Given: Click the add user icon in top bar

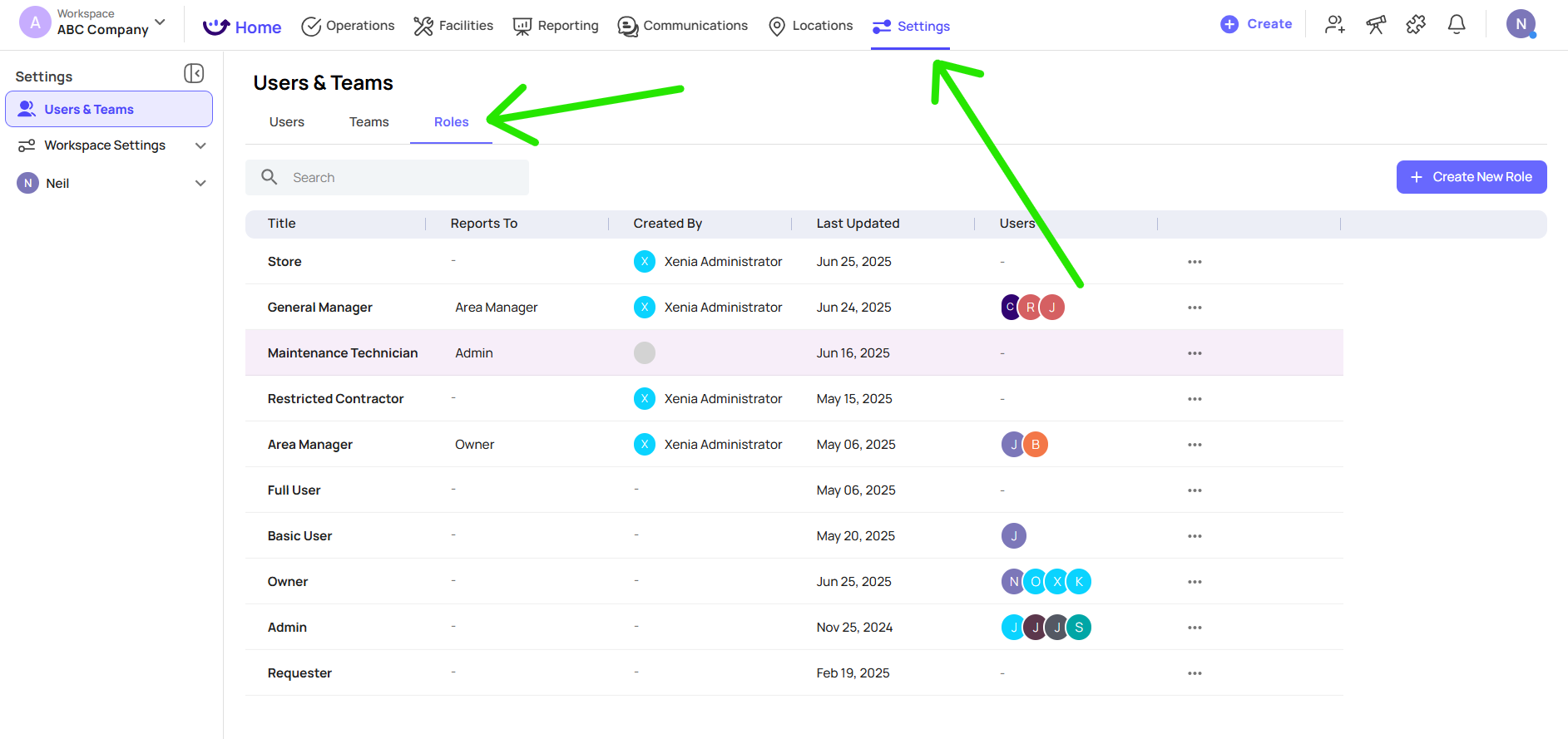Looking at the screenshot, I should coord(1335,25).
